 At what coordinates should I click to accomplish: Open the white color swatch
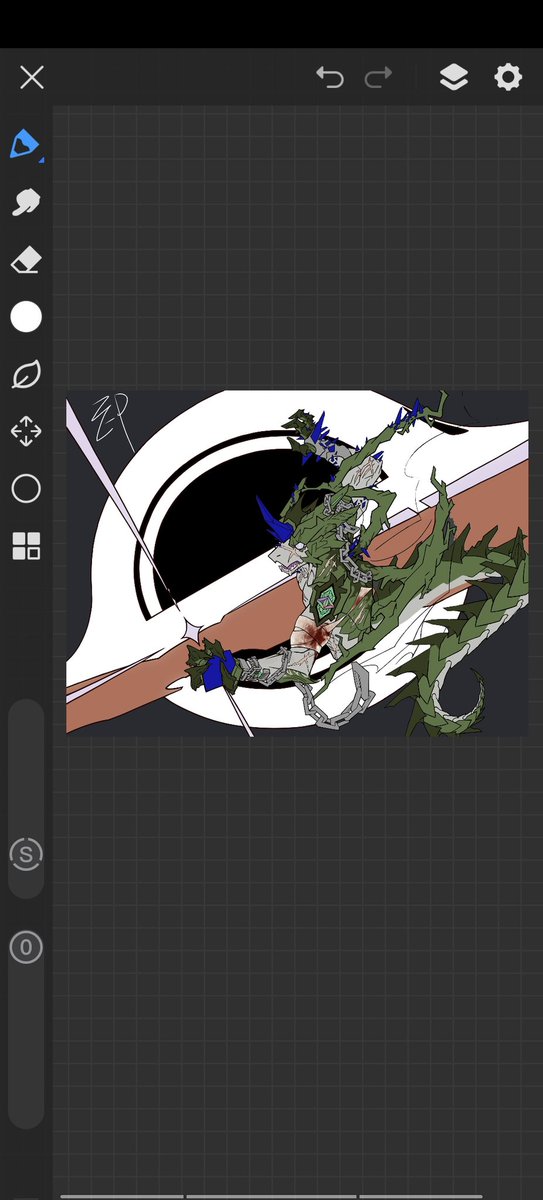26,317
